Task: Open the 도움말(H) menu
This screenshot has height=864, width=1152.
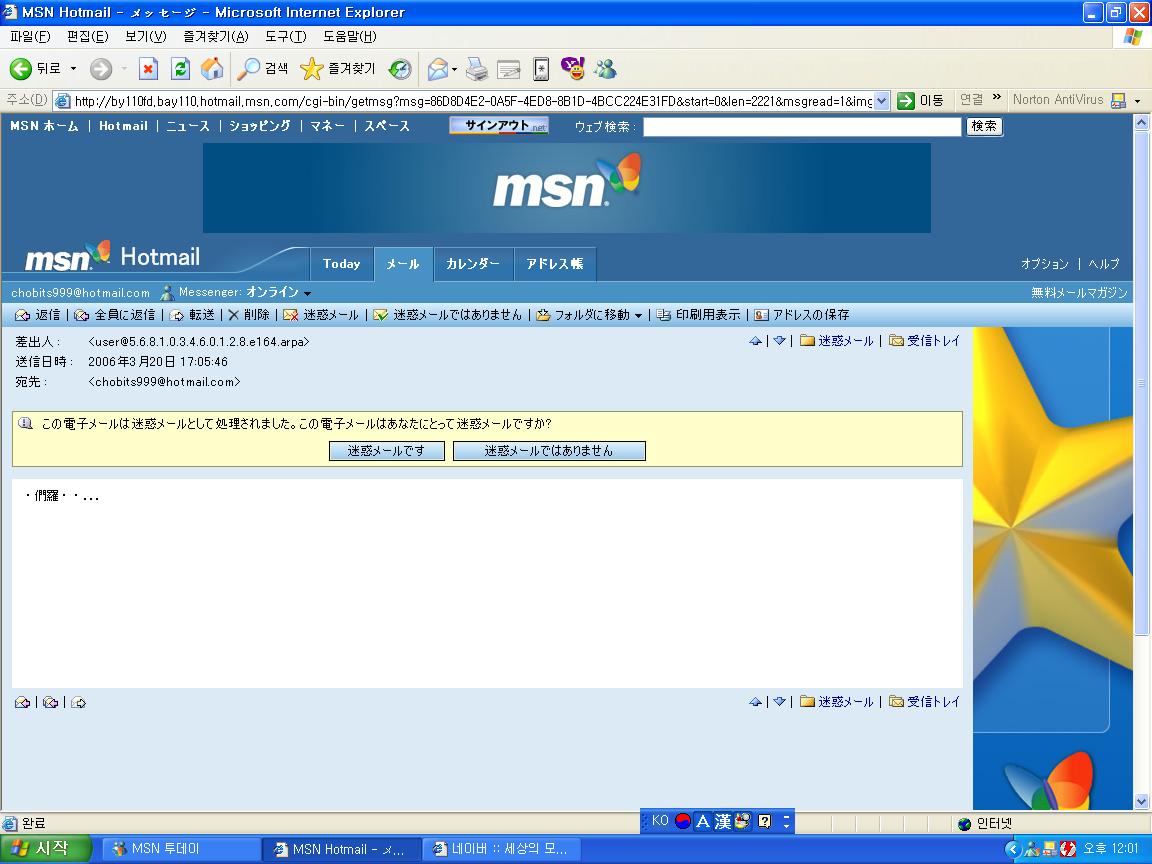Action: coord(350,36)
